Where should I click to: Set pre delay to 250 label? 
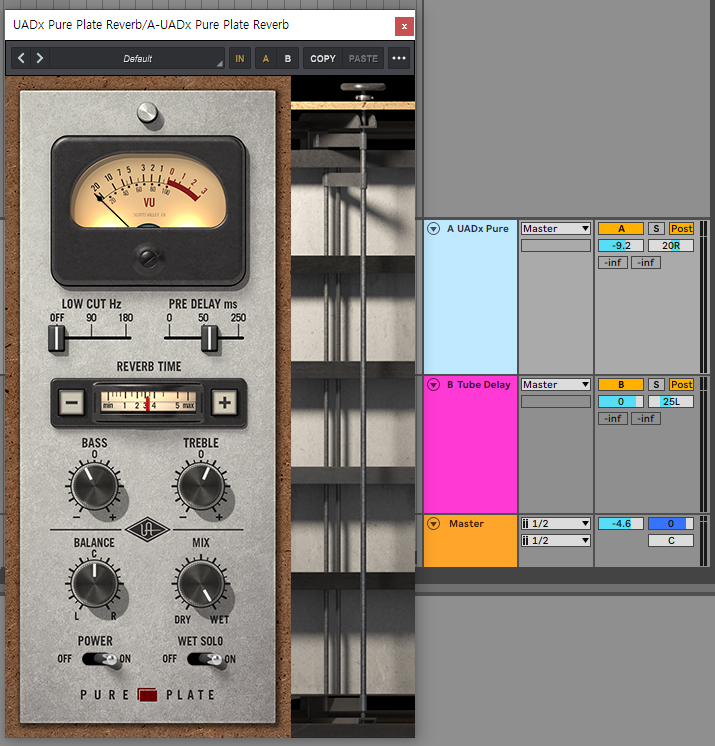point(238,318)
